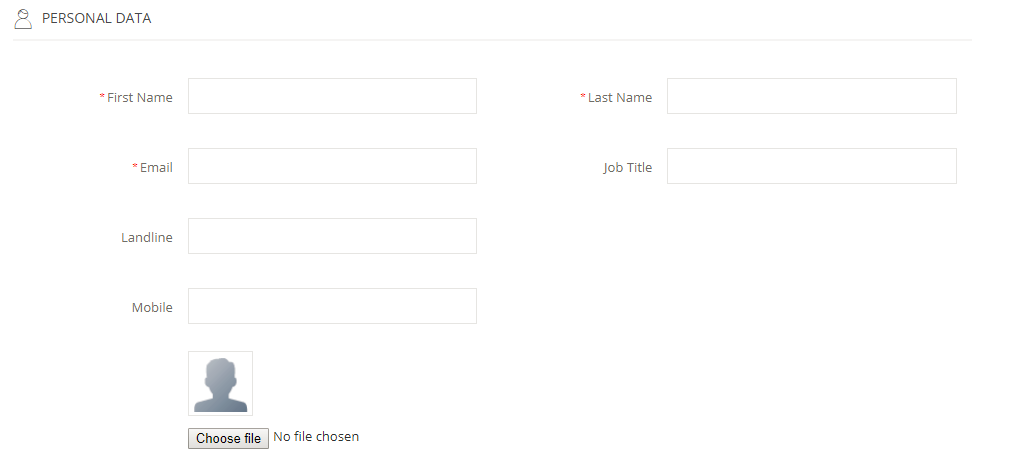Click the First Name label text

click(x=140, y=97)
